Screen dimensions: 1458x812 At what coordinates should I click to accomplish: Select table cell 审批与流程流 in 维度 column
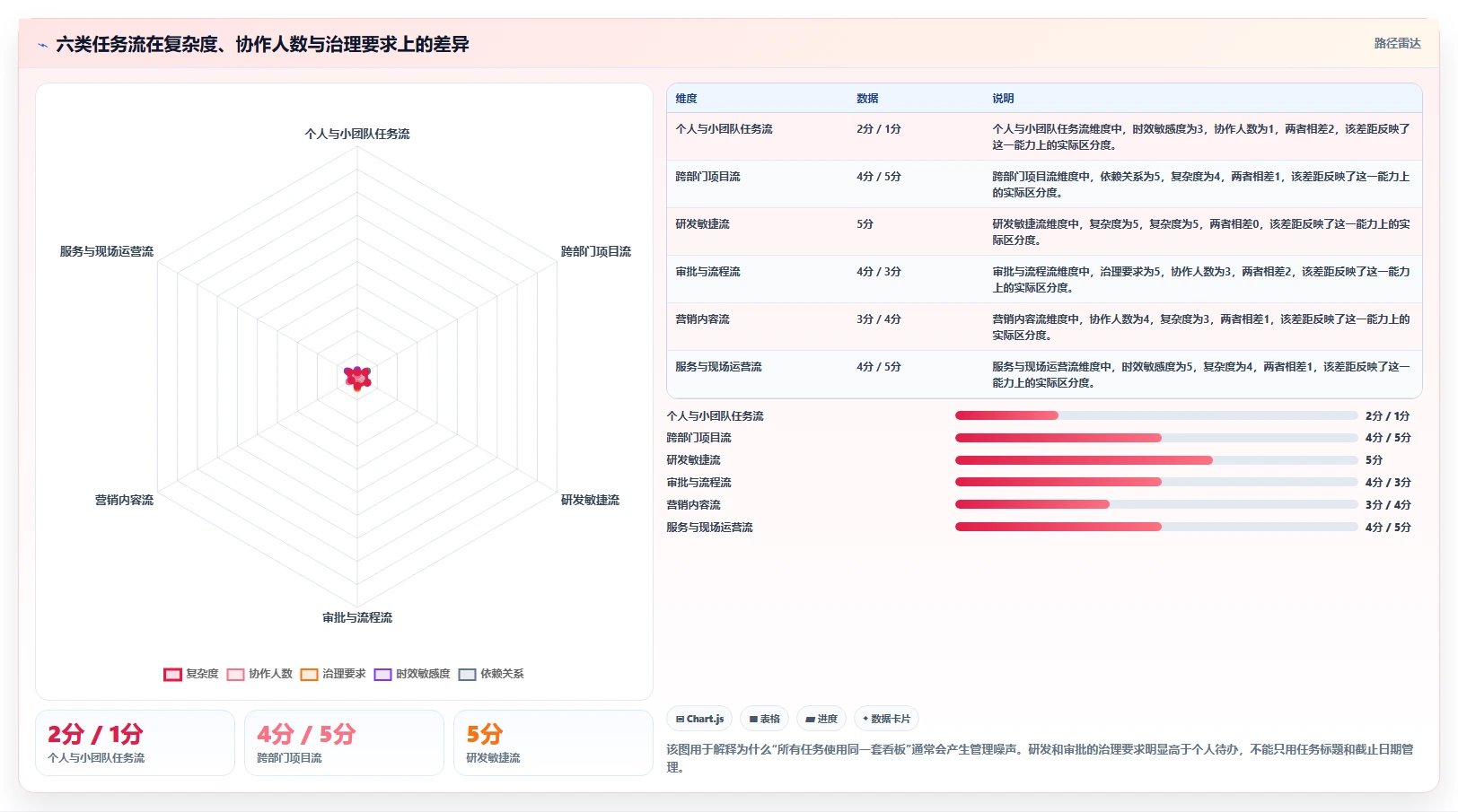pyautogui.click(x=707, y=272)
